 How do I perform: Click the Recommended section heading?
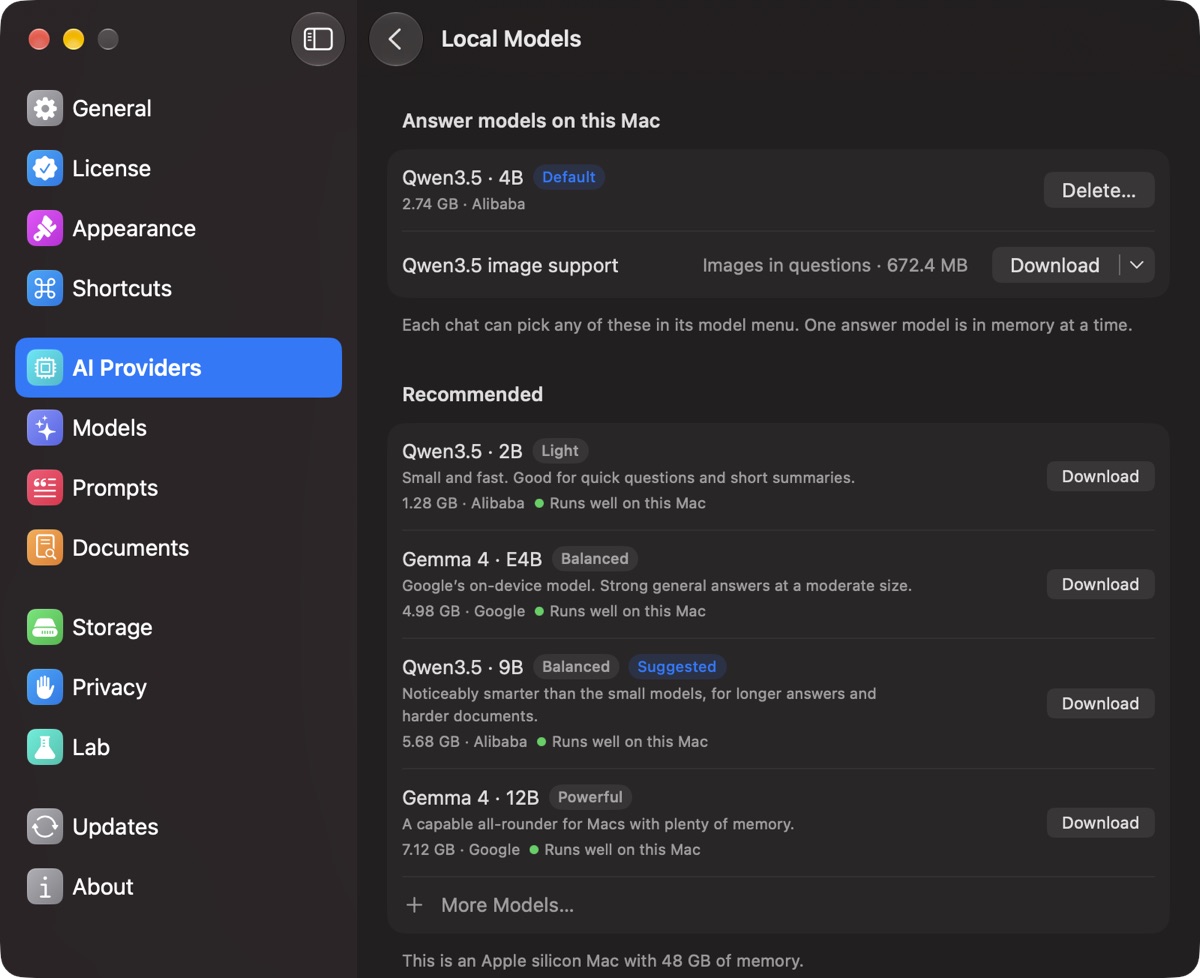click(472, 395)
